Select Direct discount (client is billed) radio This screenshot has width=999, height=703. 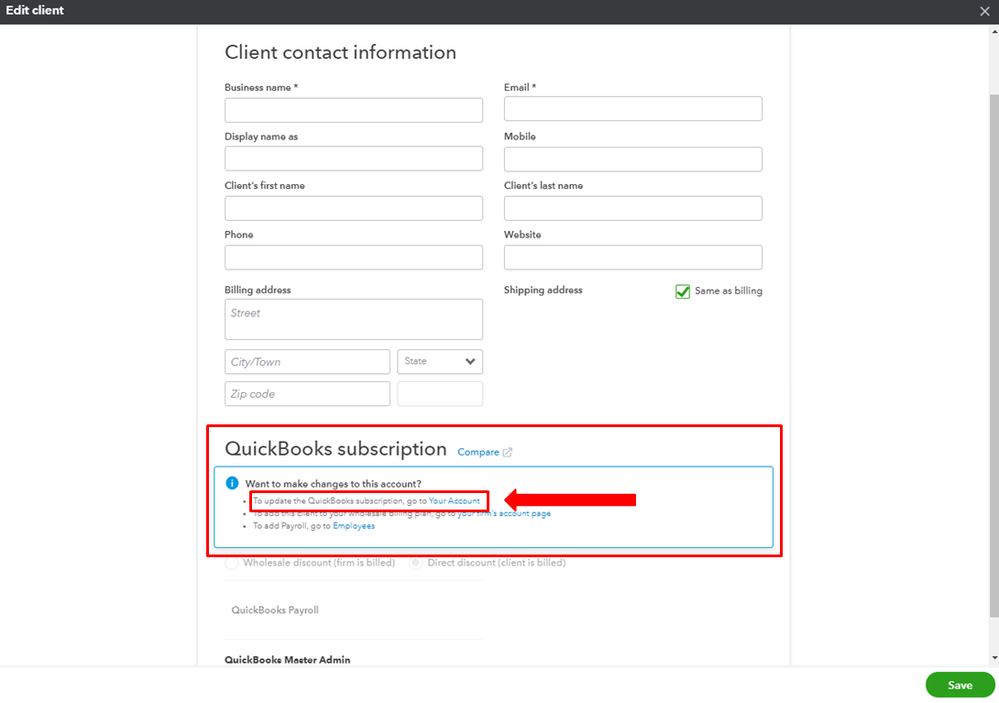click(415, 563)
